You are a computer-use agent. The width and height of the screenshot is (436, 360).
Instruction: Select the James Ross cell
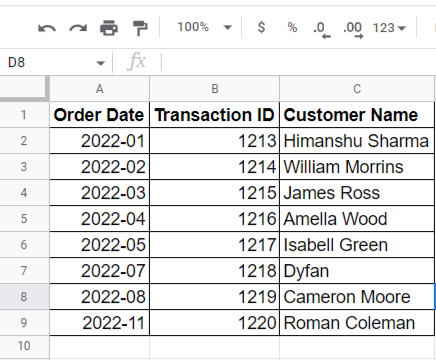click(357, 193)
